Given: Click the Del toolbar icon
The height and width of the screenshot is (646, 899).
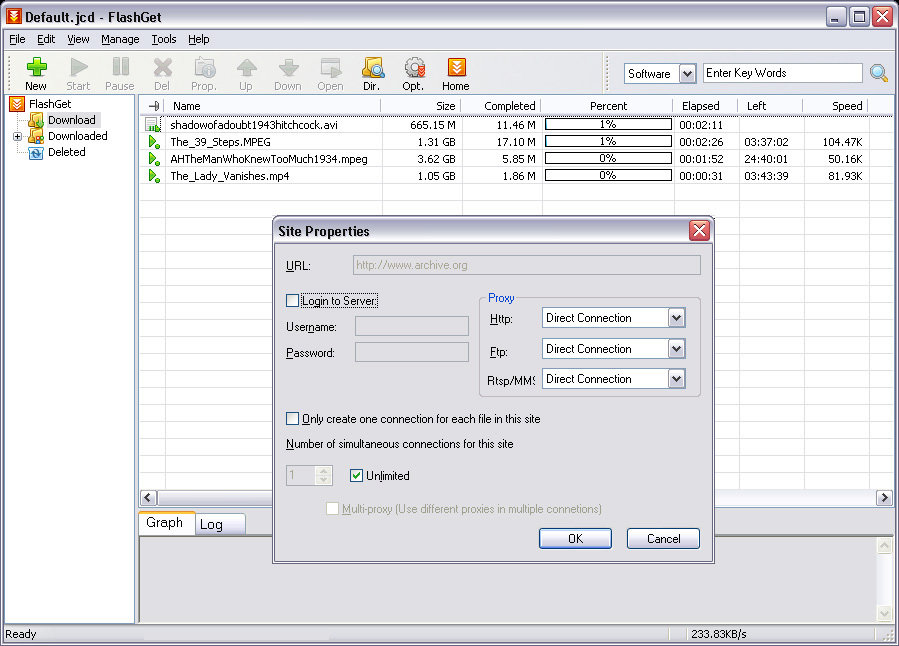Looking at the screenshot, I should click(162, 68).
